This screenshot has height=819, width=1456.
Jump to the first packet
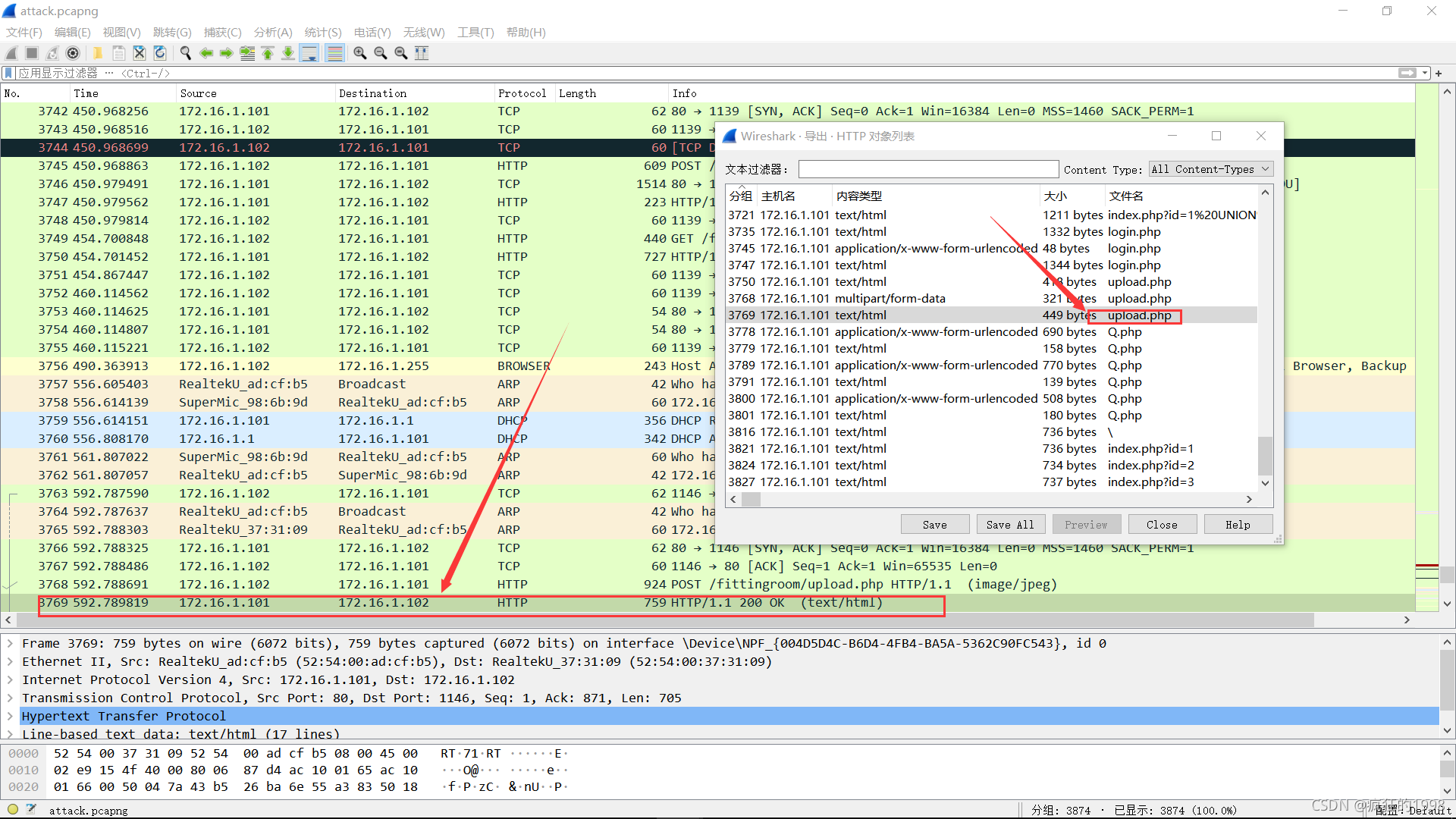[x=268, y=53]
